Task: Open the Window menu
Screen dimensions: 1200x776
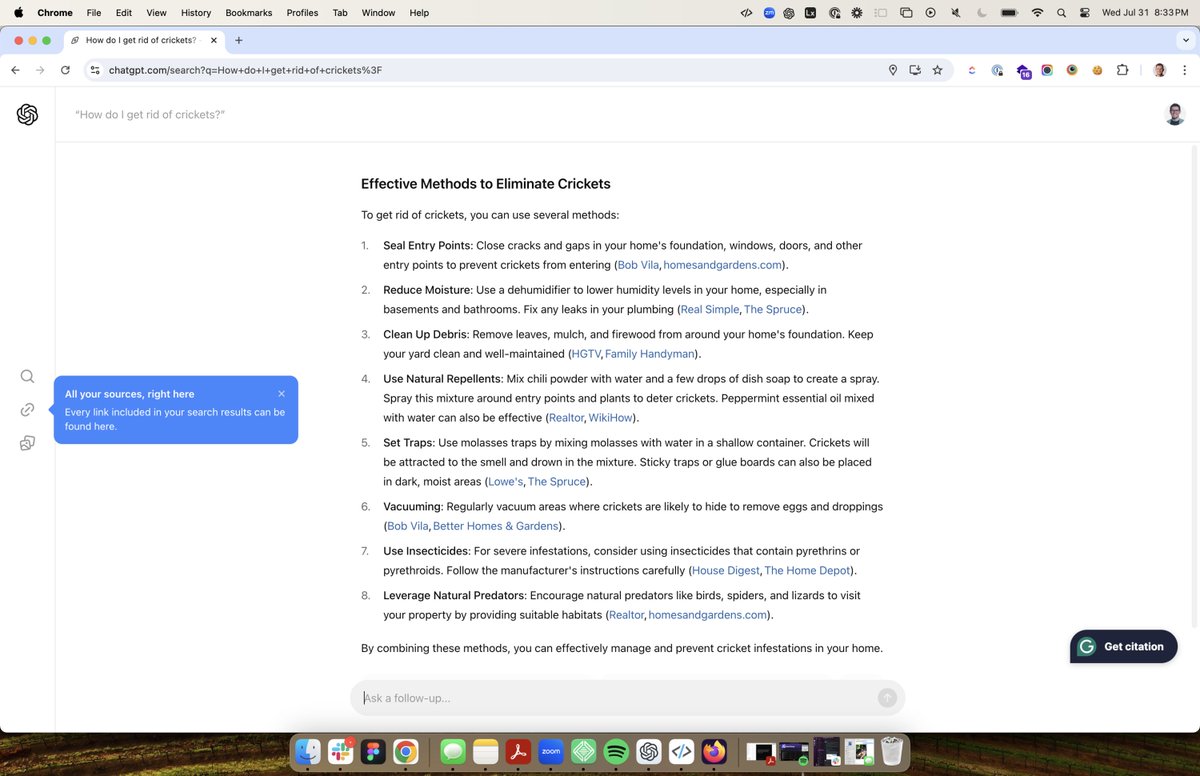Action: (x=378, y=12)
